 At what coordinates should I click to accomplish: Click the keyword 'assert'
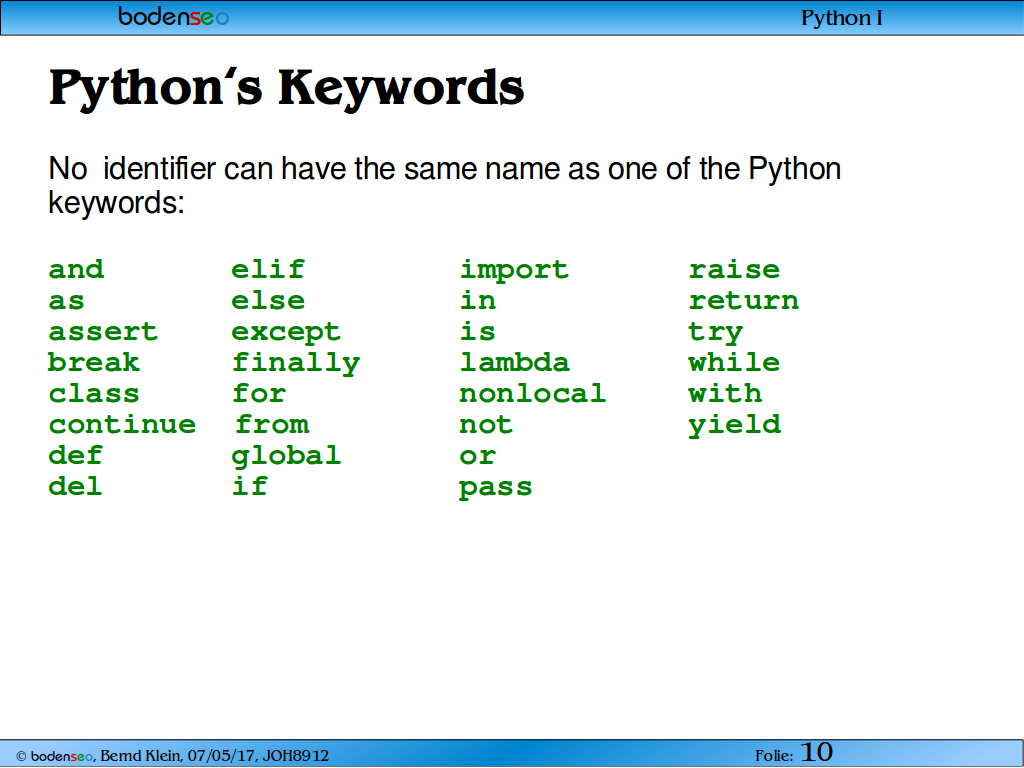[x=103, y=332]
